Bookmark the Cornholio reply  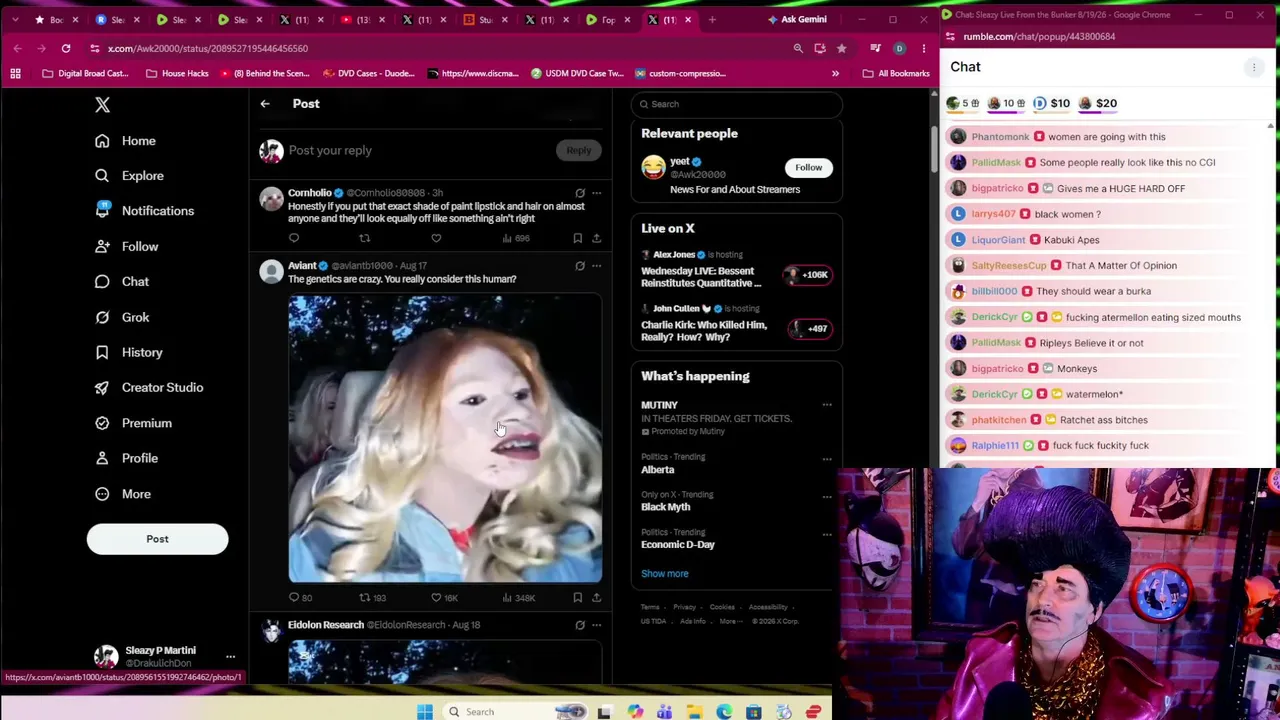(577, 238)
